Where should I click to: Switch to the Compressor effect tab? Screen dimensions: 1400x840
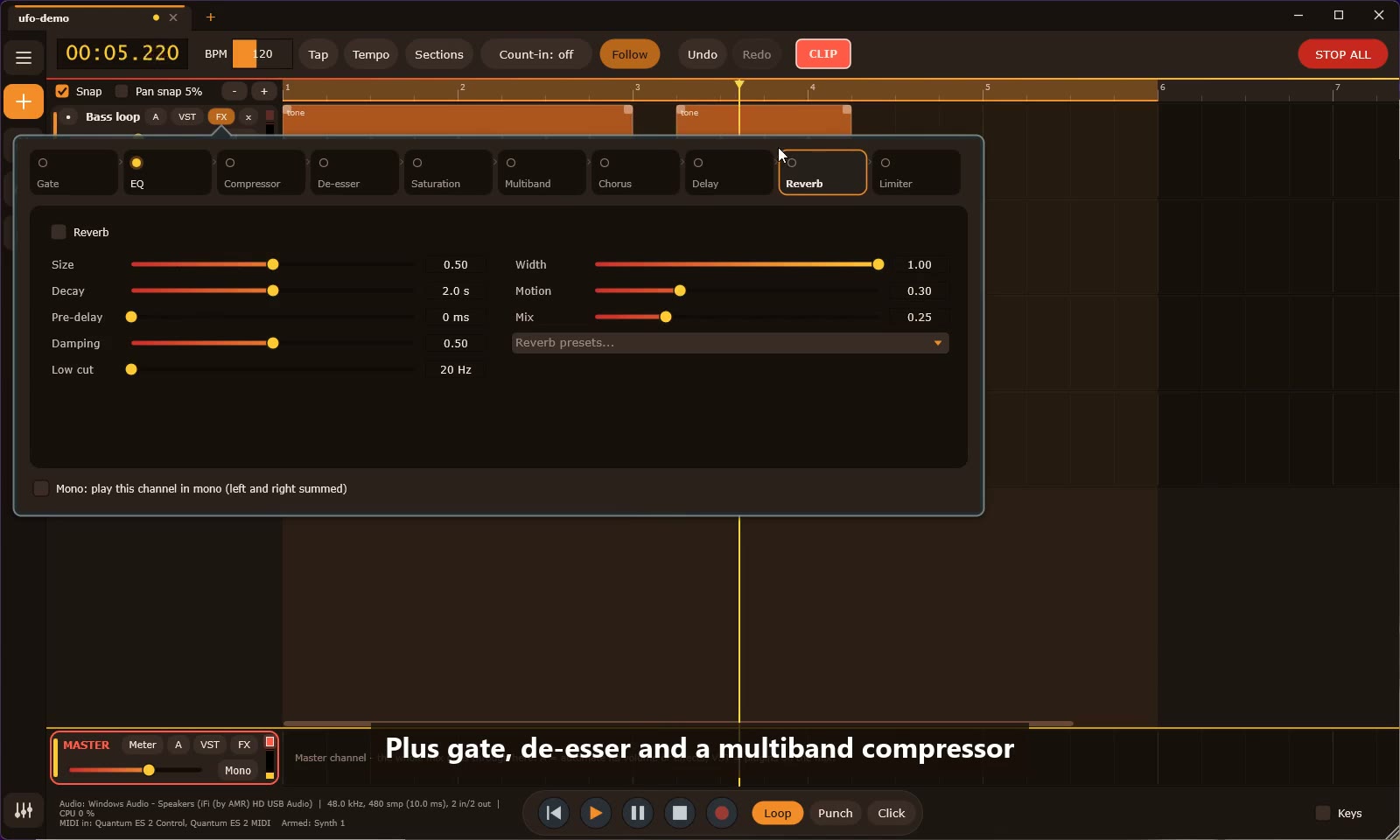coord(261,172)
